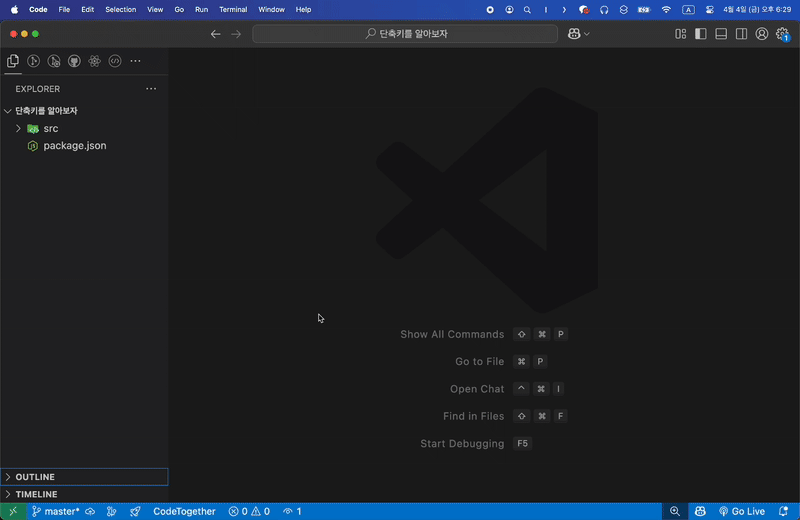Screen dimensions: 800x520
Task: Open the Manage settings gear
Action: [x=782, y=34]
